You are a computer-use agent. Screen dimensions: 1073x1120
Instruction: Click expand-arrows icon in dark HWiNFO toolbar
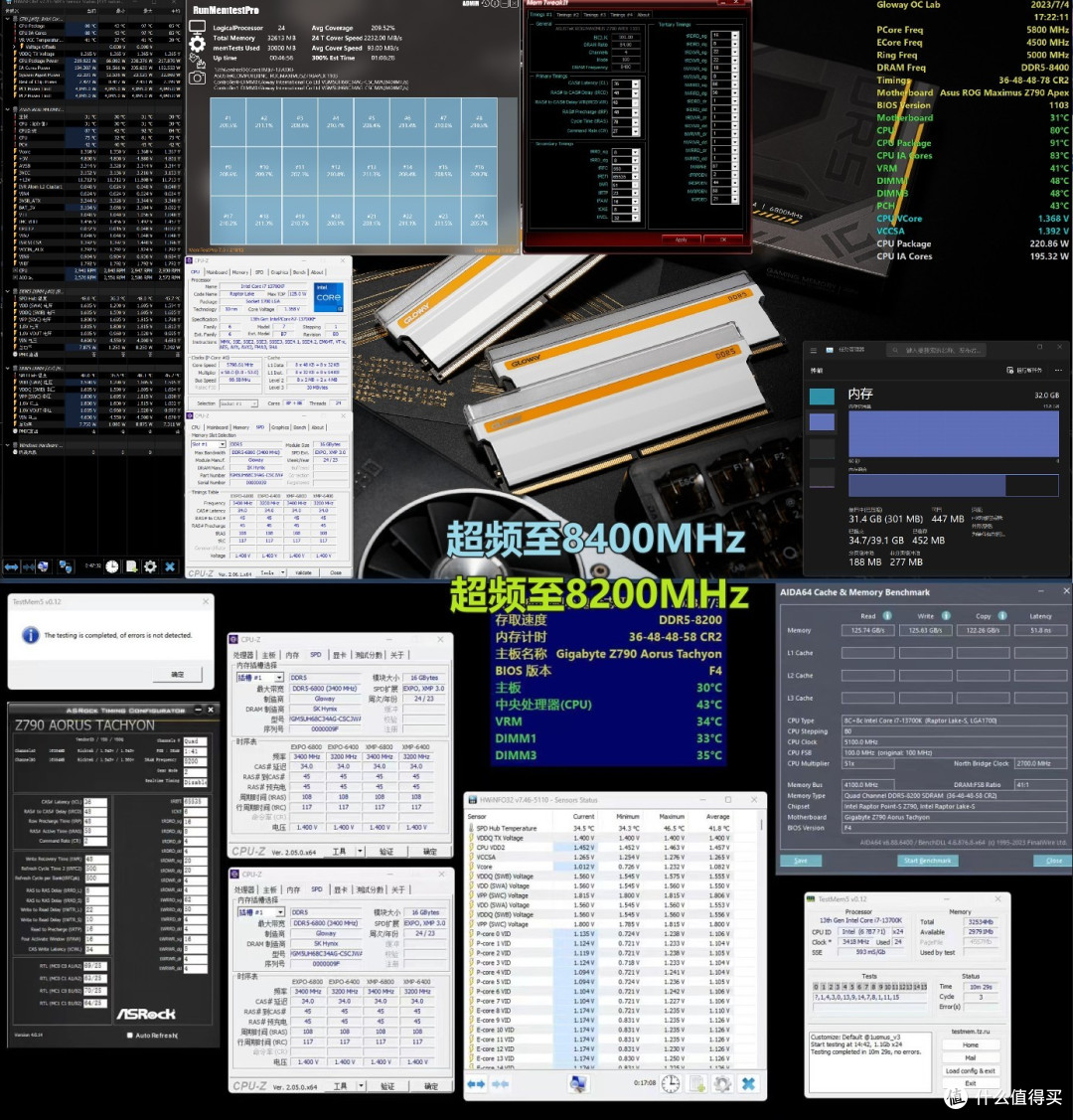(11, 566)
